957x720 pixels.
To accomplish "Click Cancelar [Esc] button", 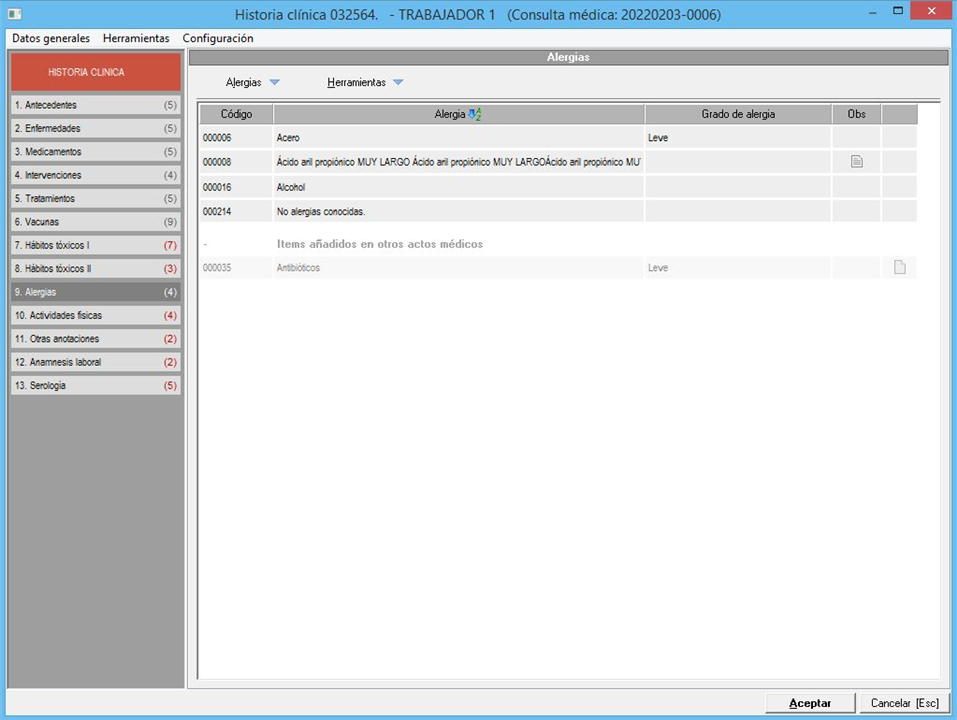I will point(904,703).
